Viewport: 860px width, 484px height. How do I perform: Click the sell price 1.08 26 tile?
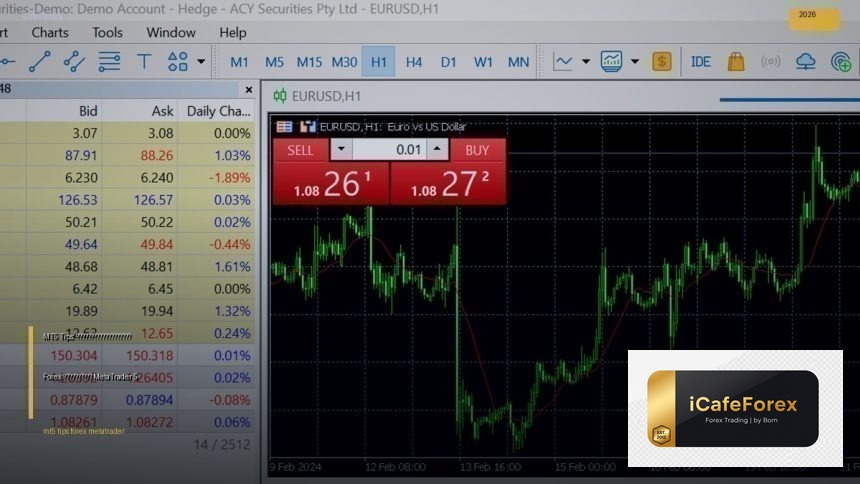(331, 184)
